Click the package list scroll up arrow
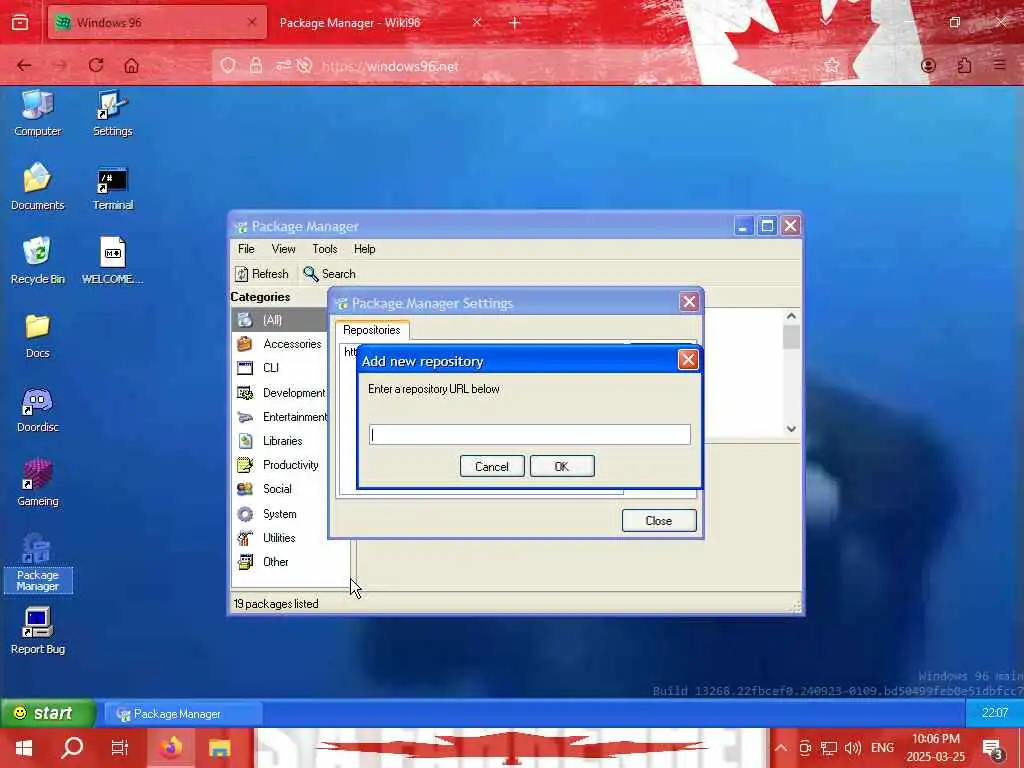 (791, 317)
